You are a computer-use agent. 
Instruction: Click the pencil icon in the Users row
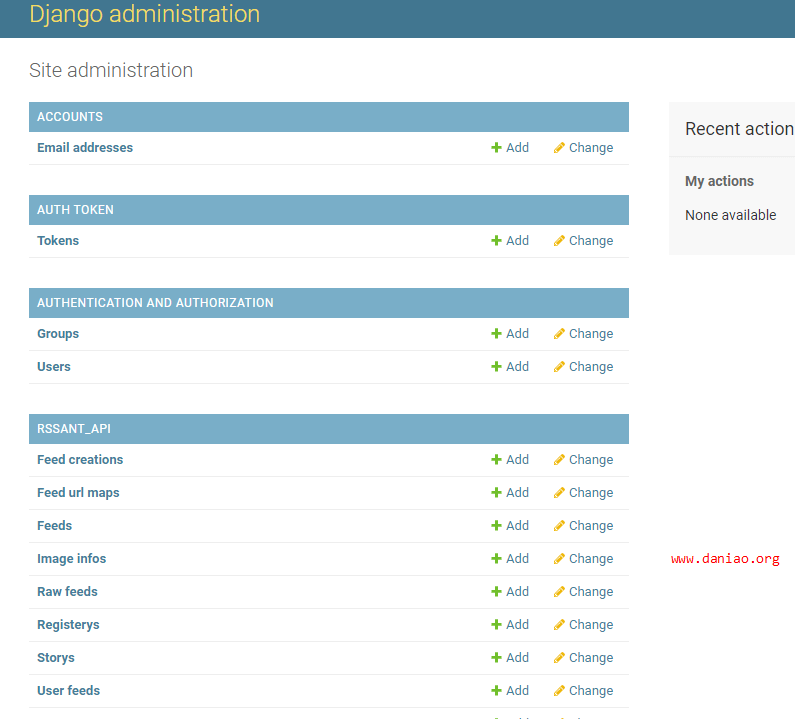point(559,367)
